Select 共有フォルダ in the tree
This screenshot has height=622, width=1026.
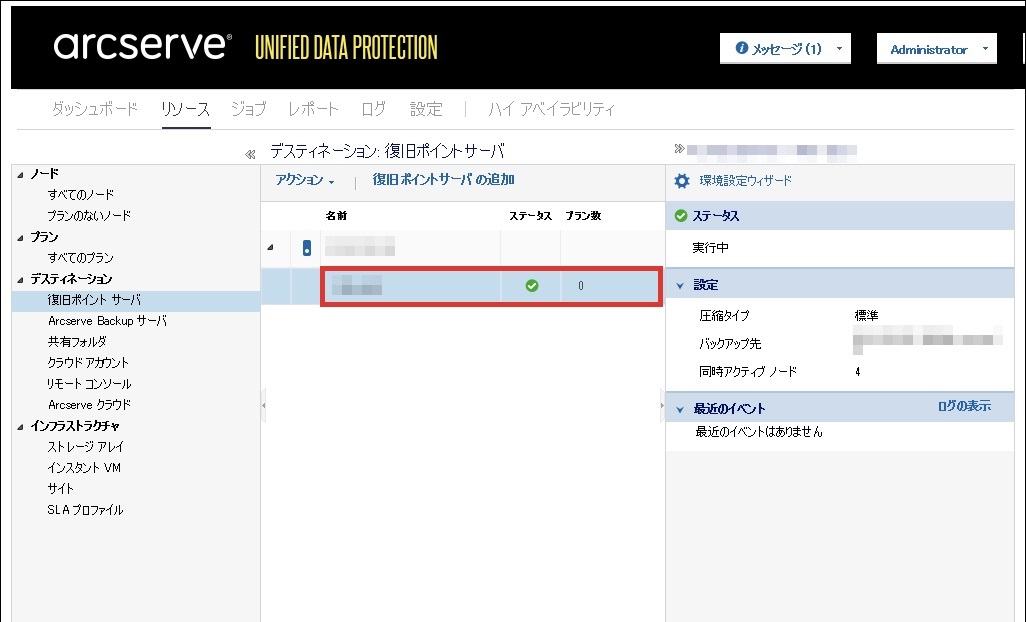coord(77,342)
